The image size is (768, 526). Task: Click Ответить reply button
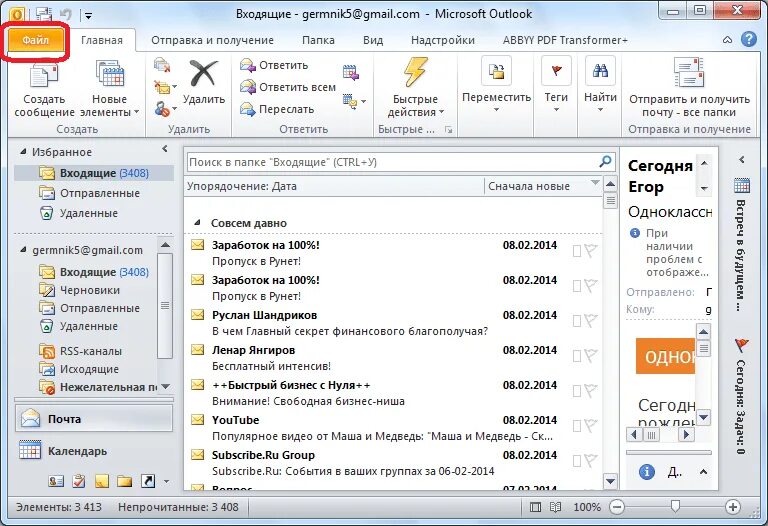pos(274,65)
